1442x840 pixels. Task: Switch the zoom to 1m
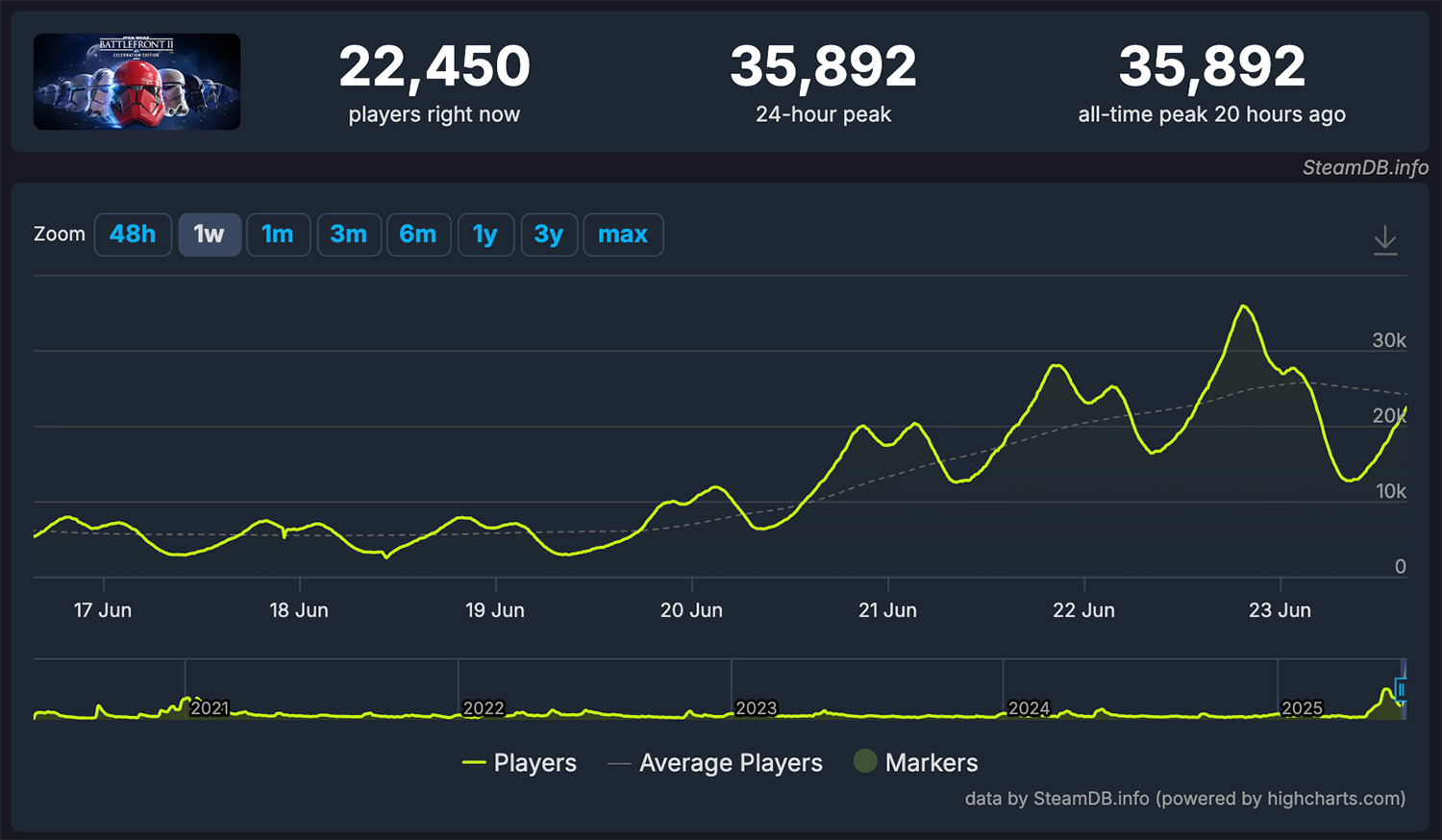278,235
